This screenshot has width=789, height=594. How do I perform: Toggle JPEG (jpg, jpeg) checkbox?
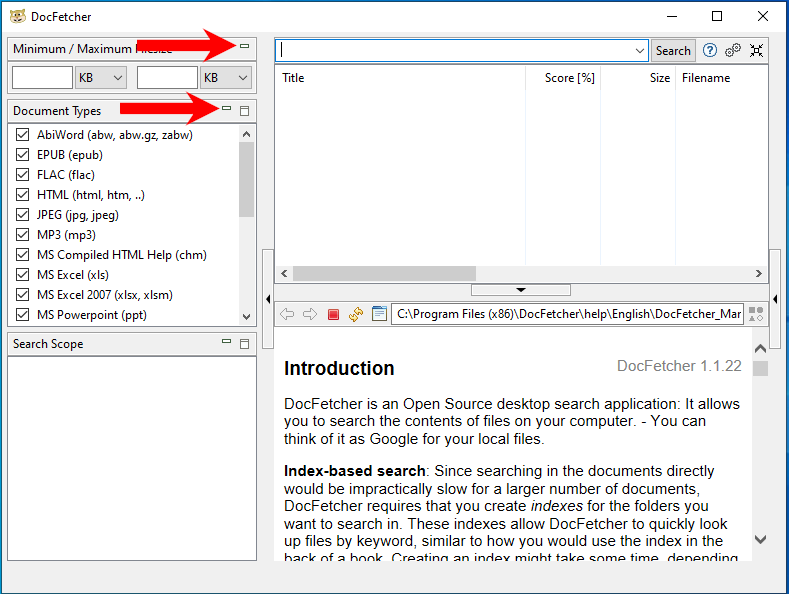(22, 215)
